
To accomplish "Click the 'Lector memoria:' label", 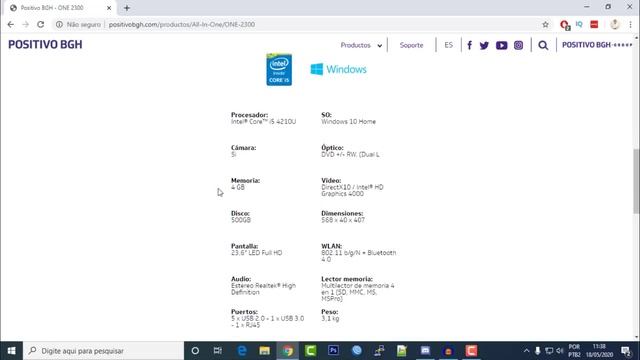I will tap(347, 279).
